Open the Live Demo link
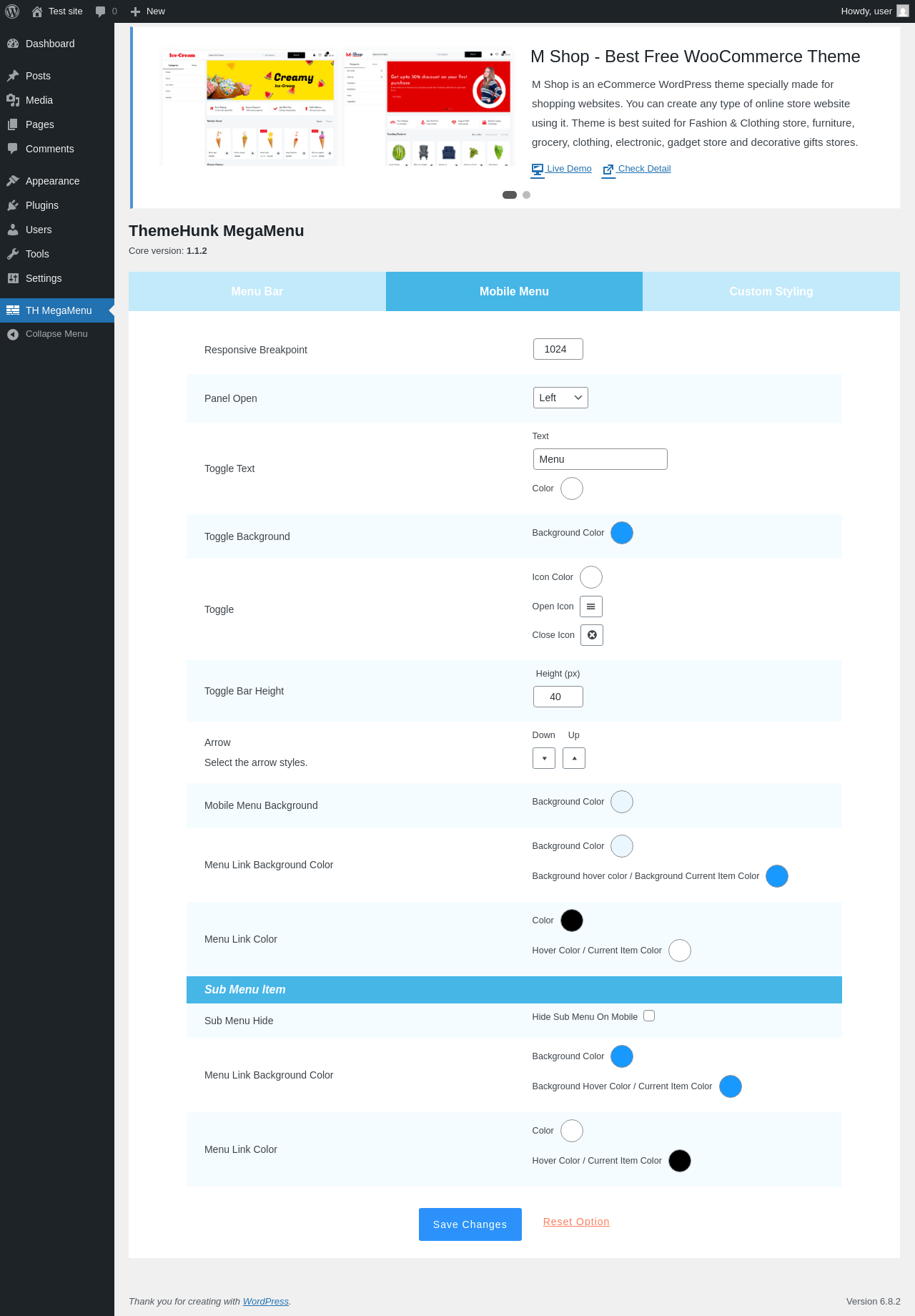915x1316 pixels. [x=562, y=169]
